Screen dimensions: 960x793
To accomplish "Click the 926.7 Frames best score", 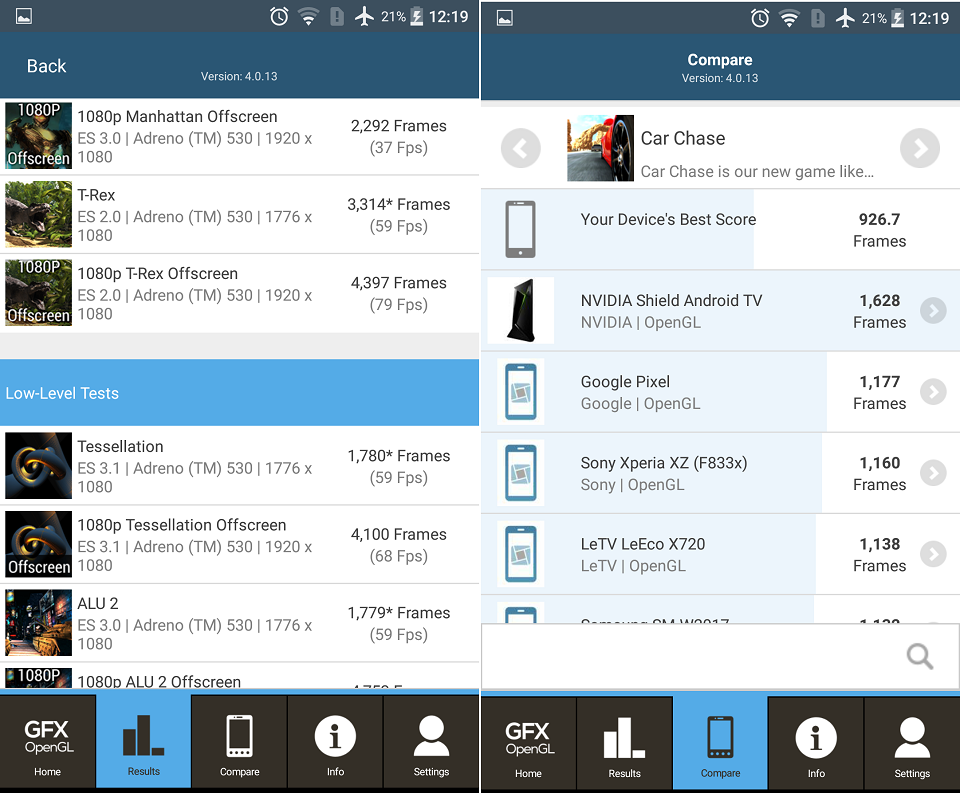I will (x=879, y=230).
